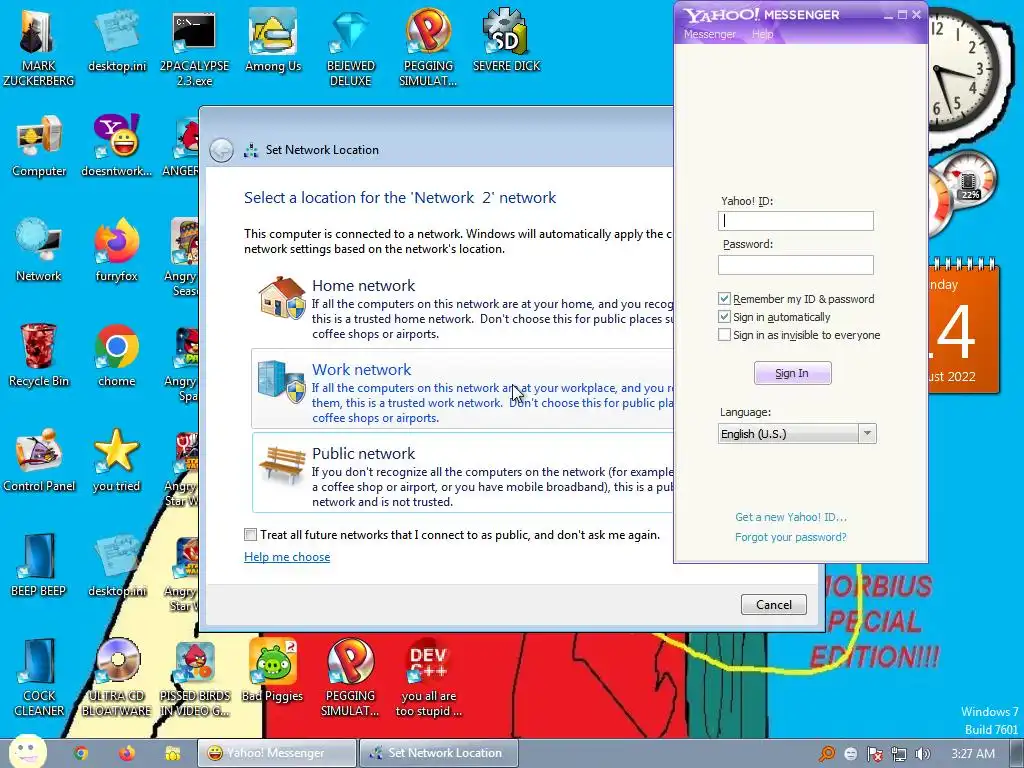
Task: Check Treat all future networks as public
Action: (250, 535)
